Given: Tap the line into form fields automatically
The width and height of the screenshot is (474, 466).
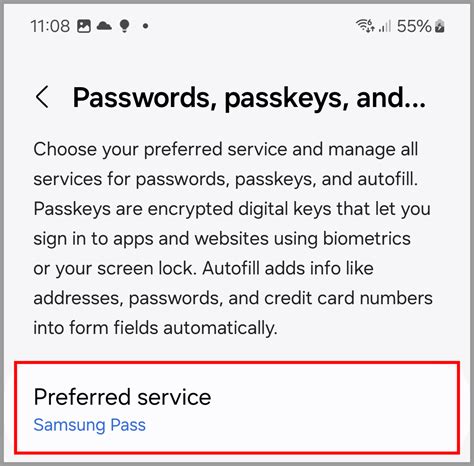Looking at the screenshot, I should pos(155,328).
